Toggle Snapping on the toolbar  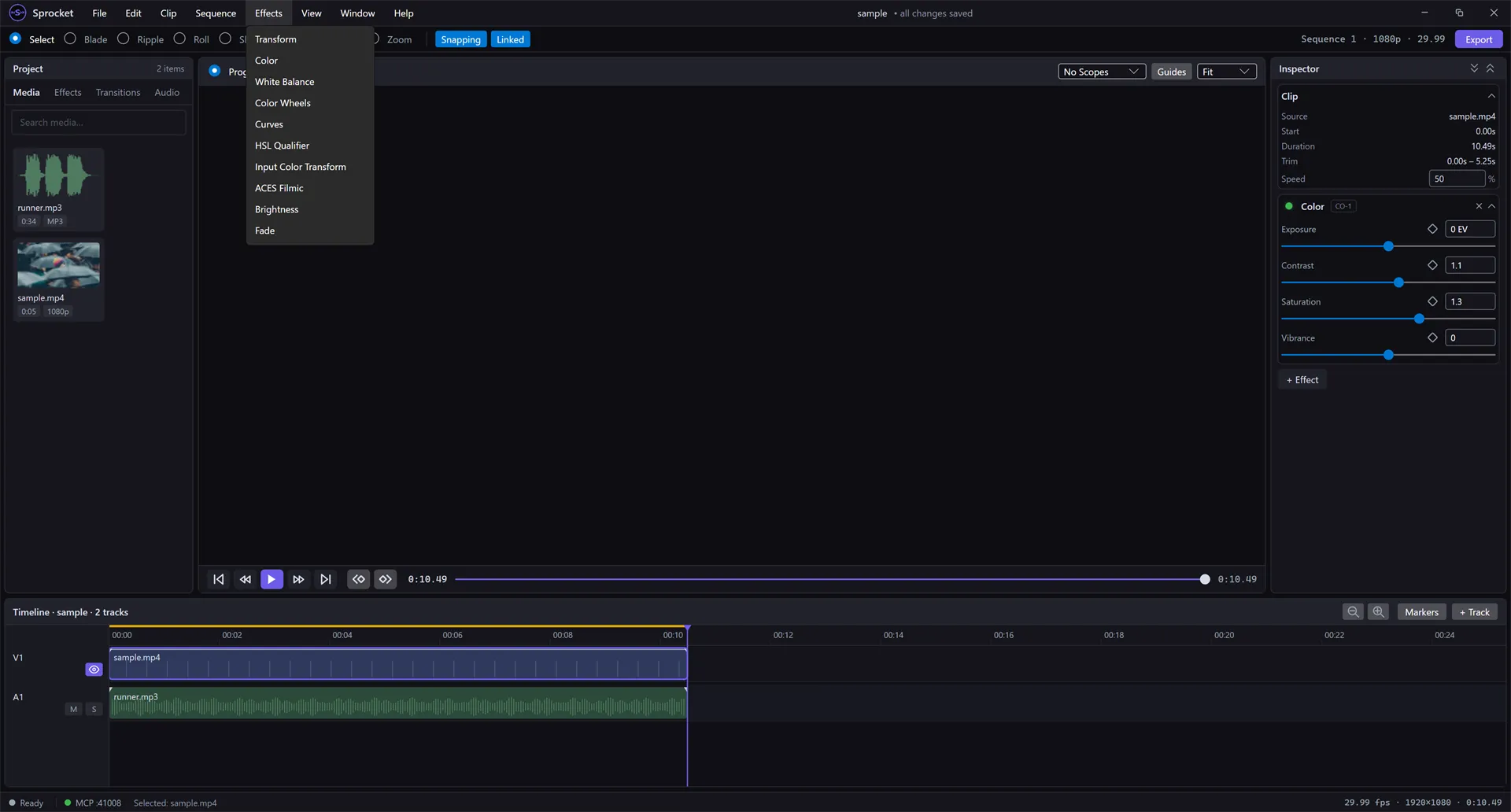tap(460, 39)
